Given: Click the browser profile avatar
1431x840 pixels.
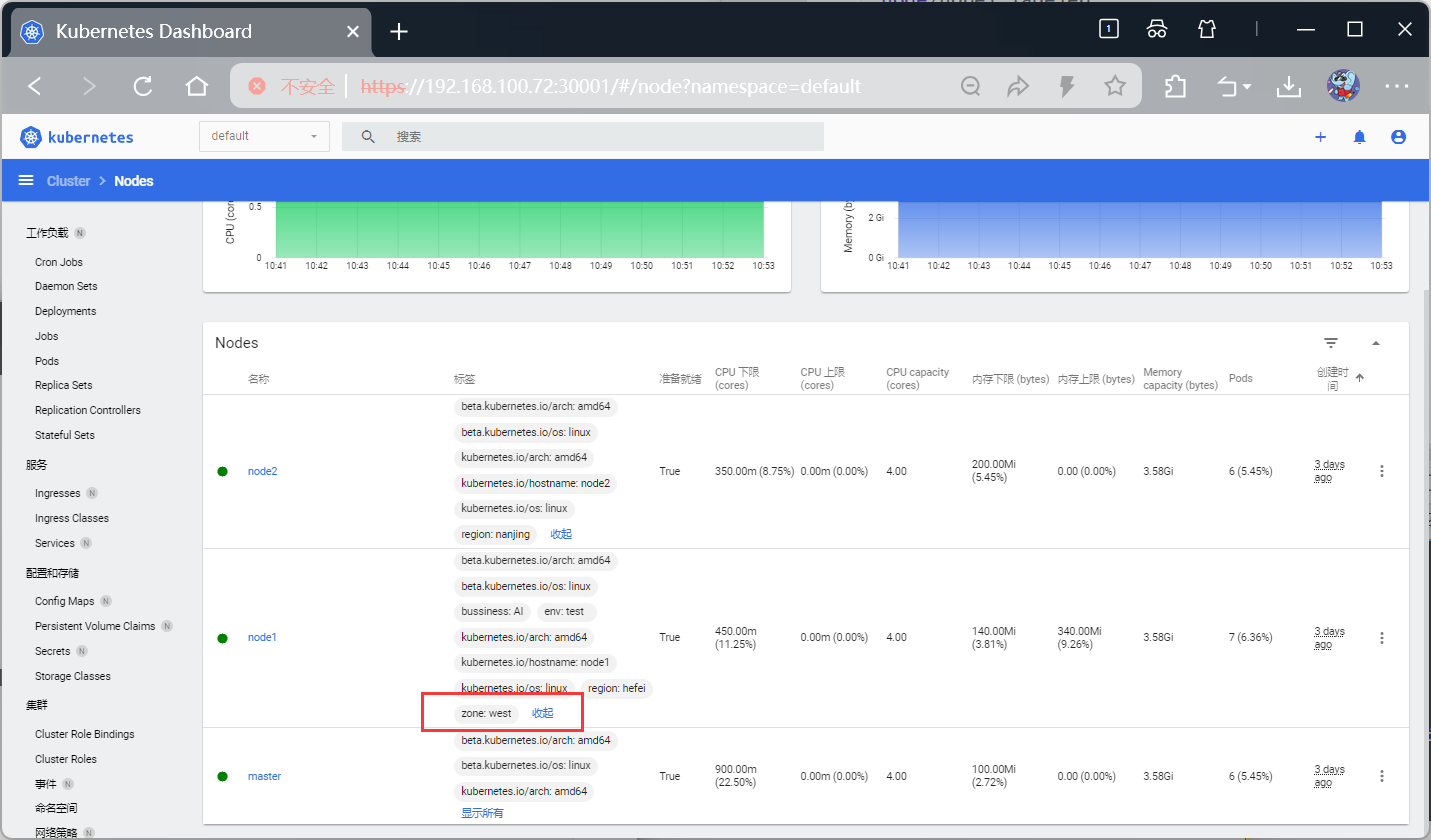Looking at the screenshot, I should pyautogui.click(x=1343, y=86).
